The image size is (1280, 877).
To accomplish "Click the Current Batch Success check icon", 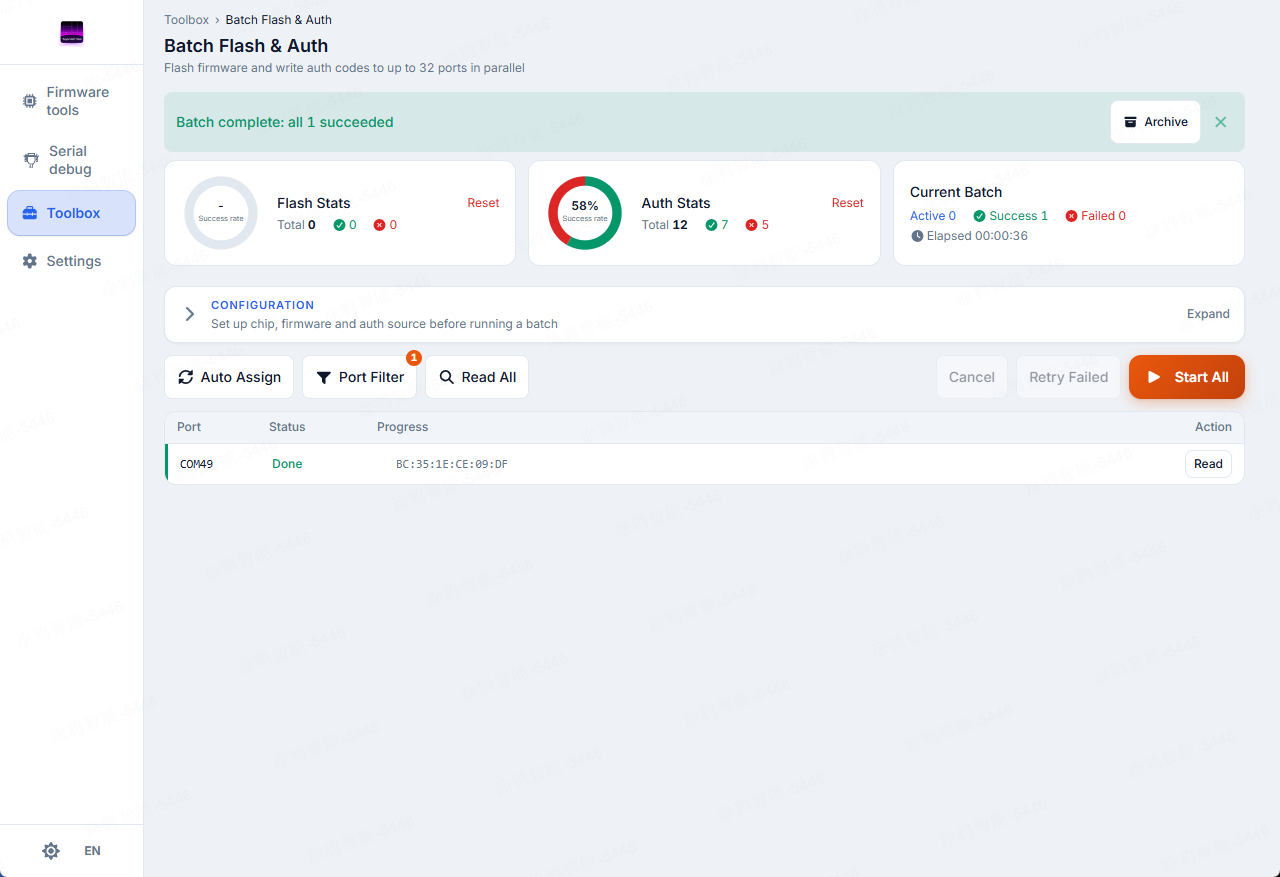I will pos(979,216).
